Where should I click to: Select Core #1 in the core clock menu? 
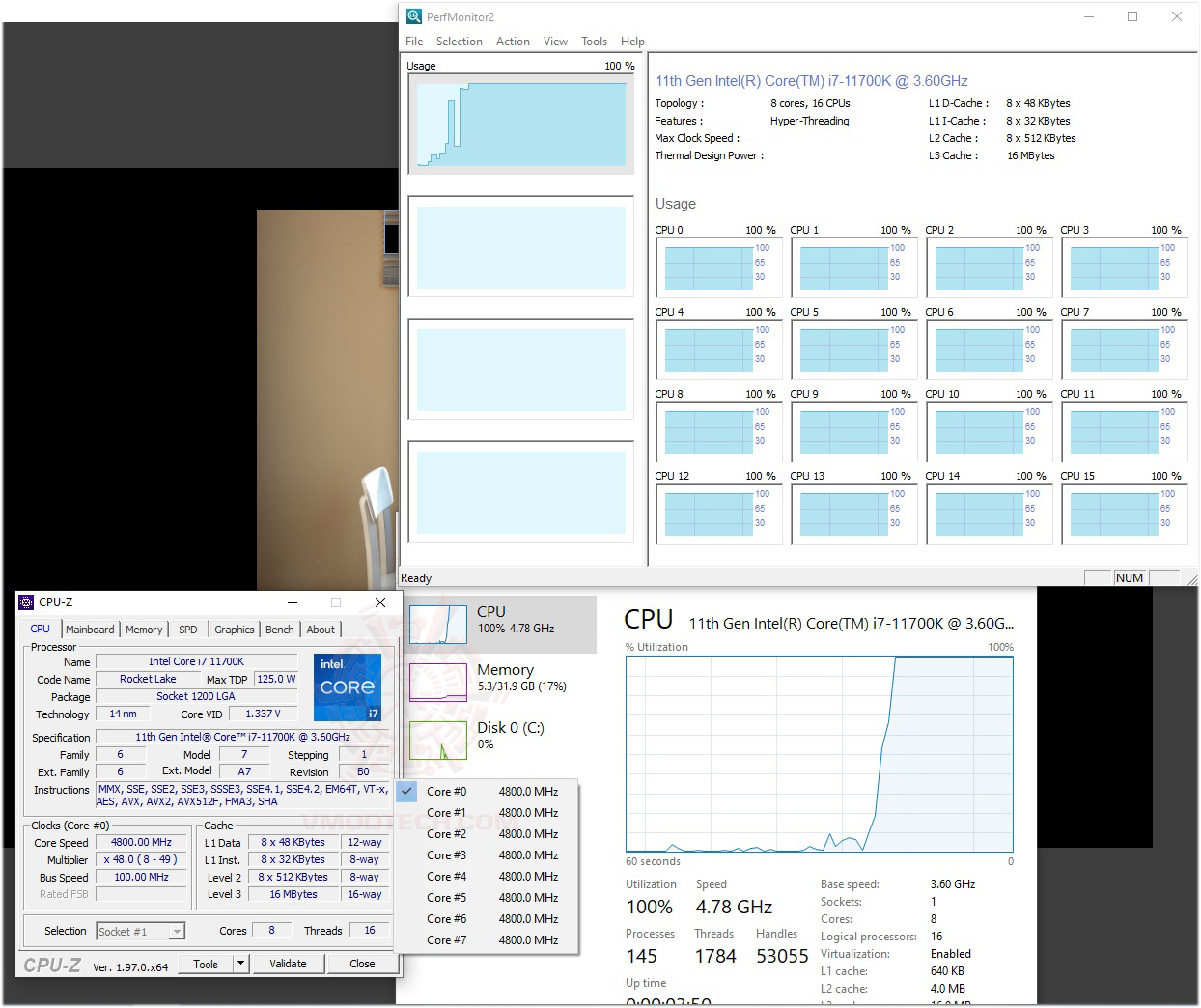click(x=487, y=813)
